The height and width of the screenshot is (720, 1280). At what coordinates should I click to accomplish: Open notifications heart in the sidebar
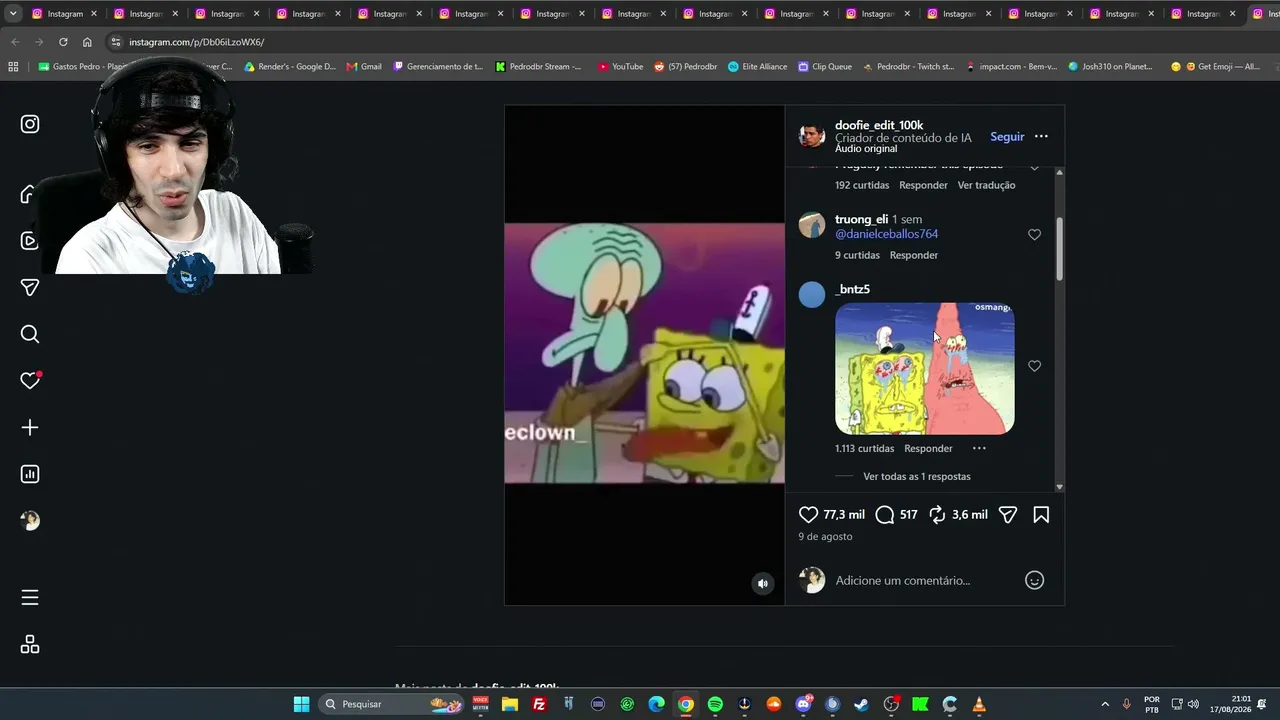30,381
